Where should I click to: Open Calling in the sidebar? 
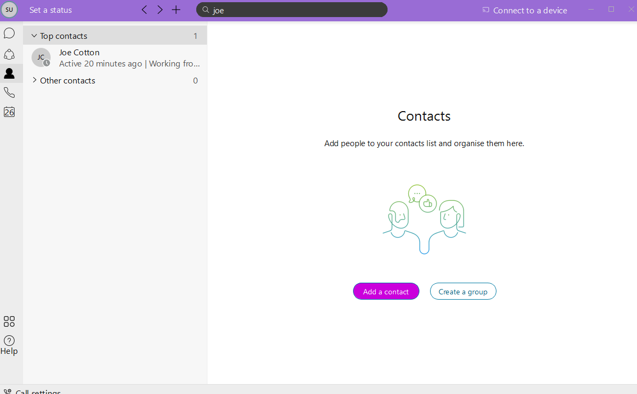[x=9, y=93]
